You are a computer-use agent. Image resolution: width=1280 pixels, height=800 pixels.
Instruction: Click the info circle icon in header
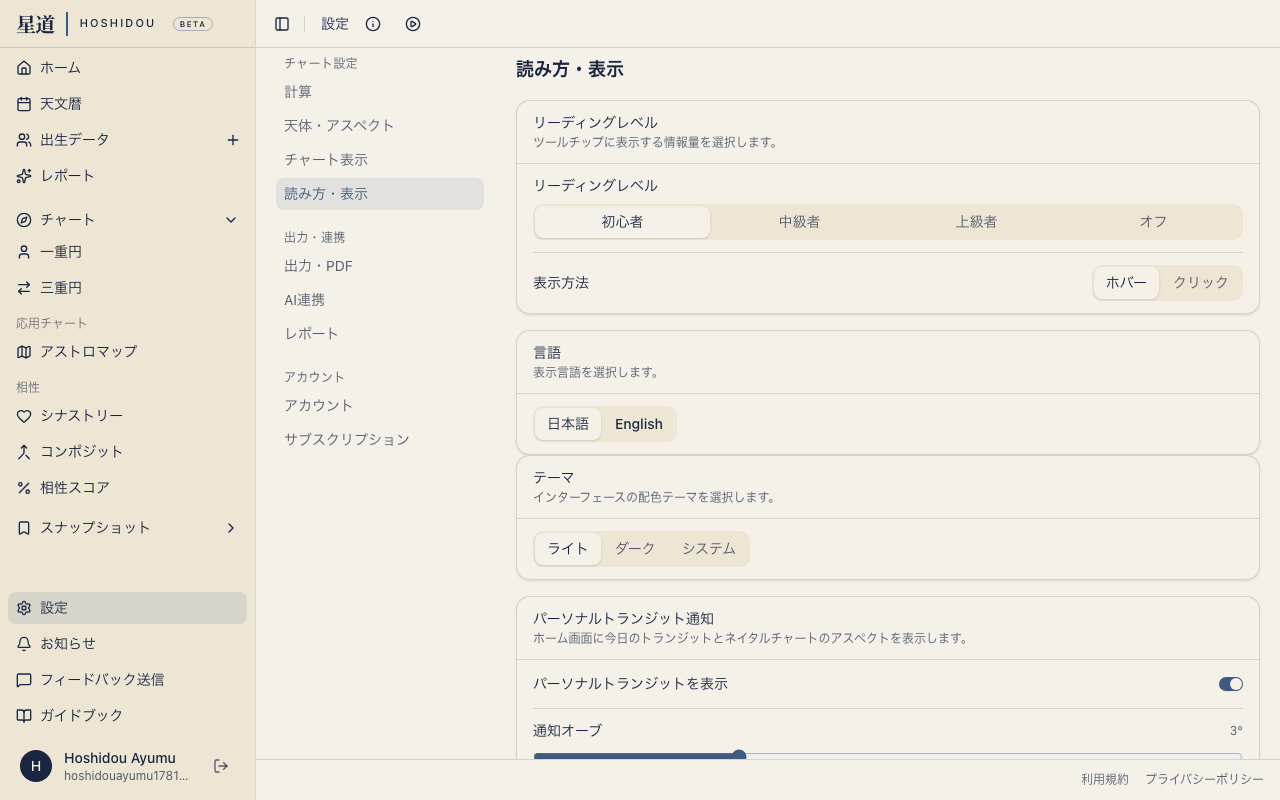coord(373,24)
